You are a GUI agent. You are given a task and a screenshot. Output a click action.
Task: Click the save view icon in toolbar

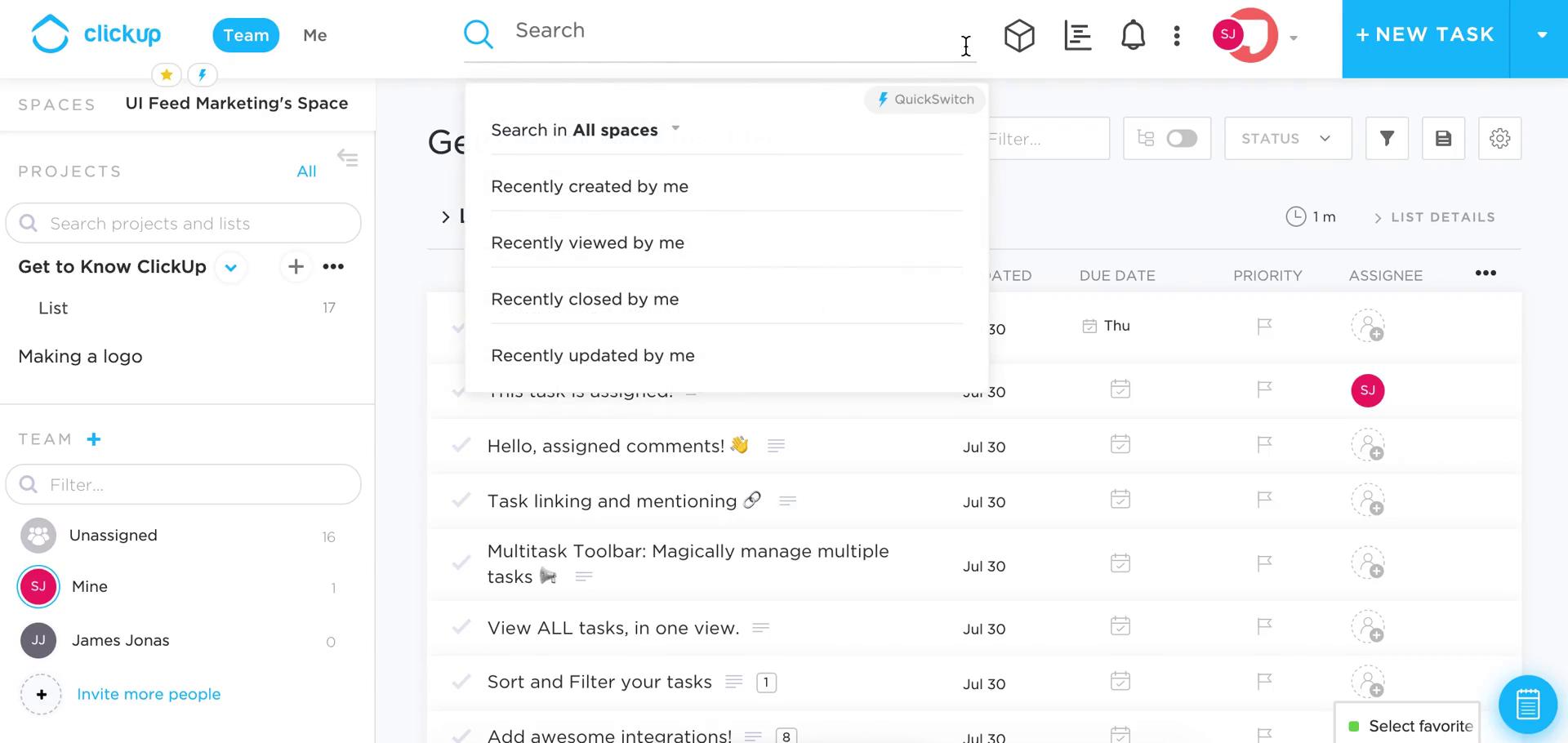coord(1443,138)
